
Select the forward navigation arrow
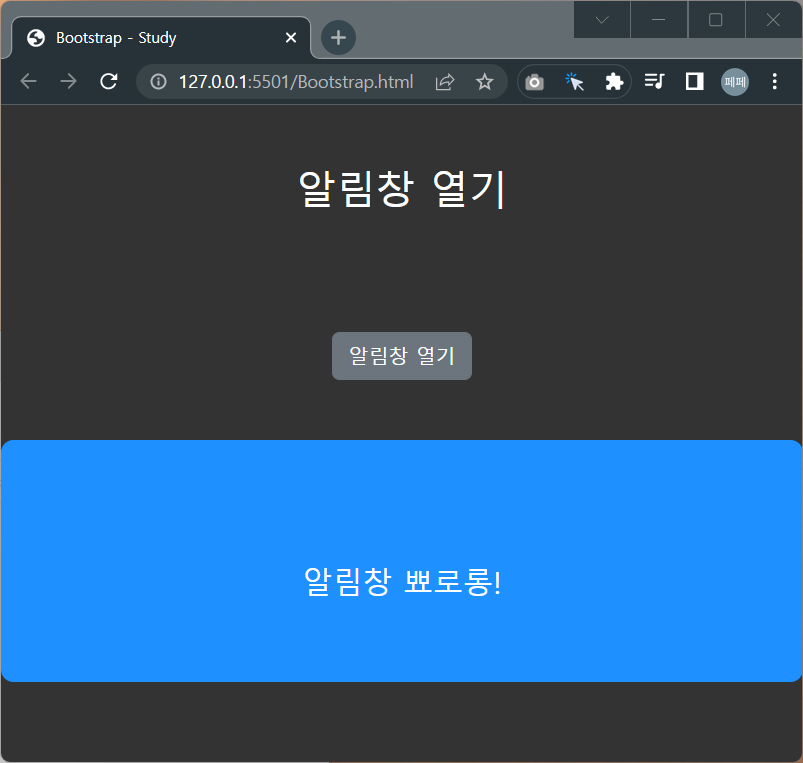coord(67,81)
